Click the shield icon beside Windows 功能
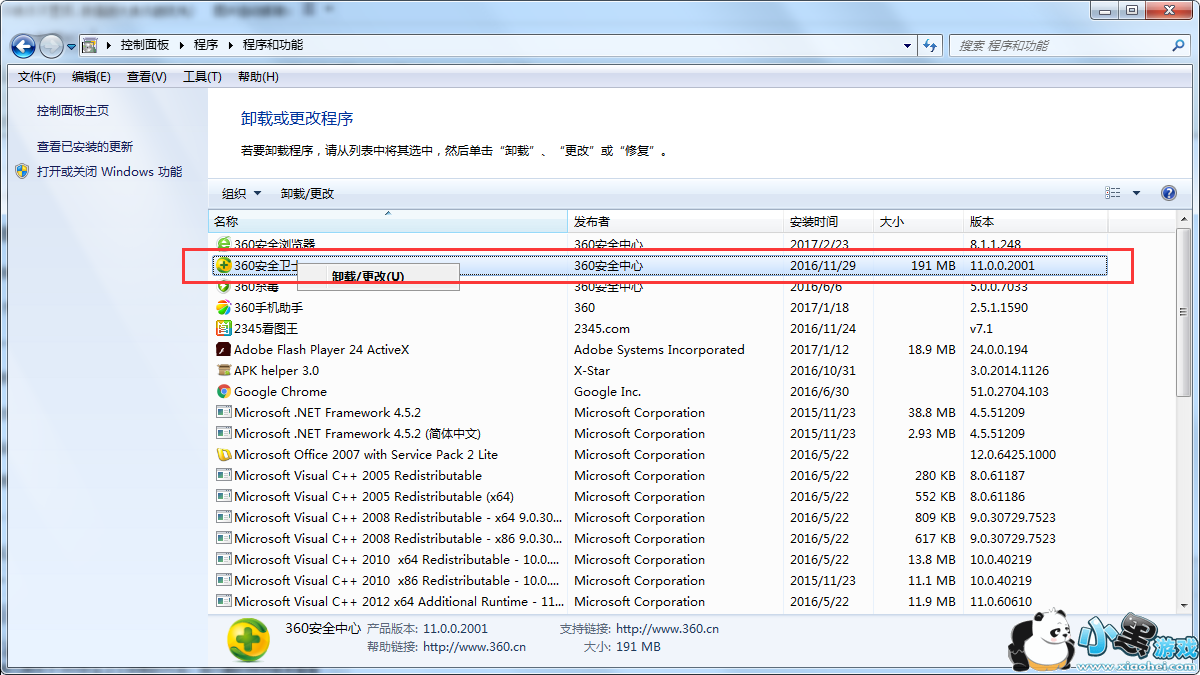This screenshot has height=675, width=1200. click(23, 171)
